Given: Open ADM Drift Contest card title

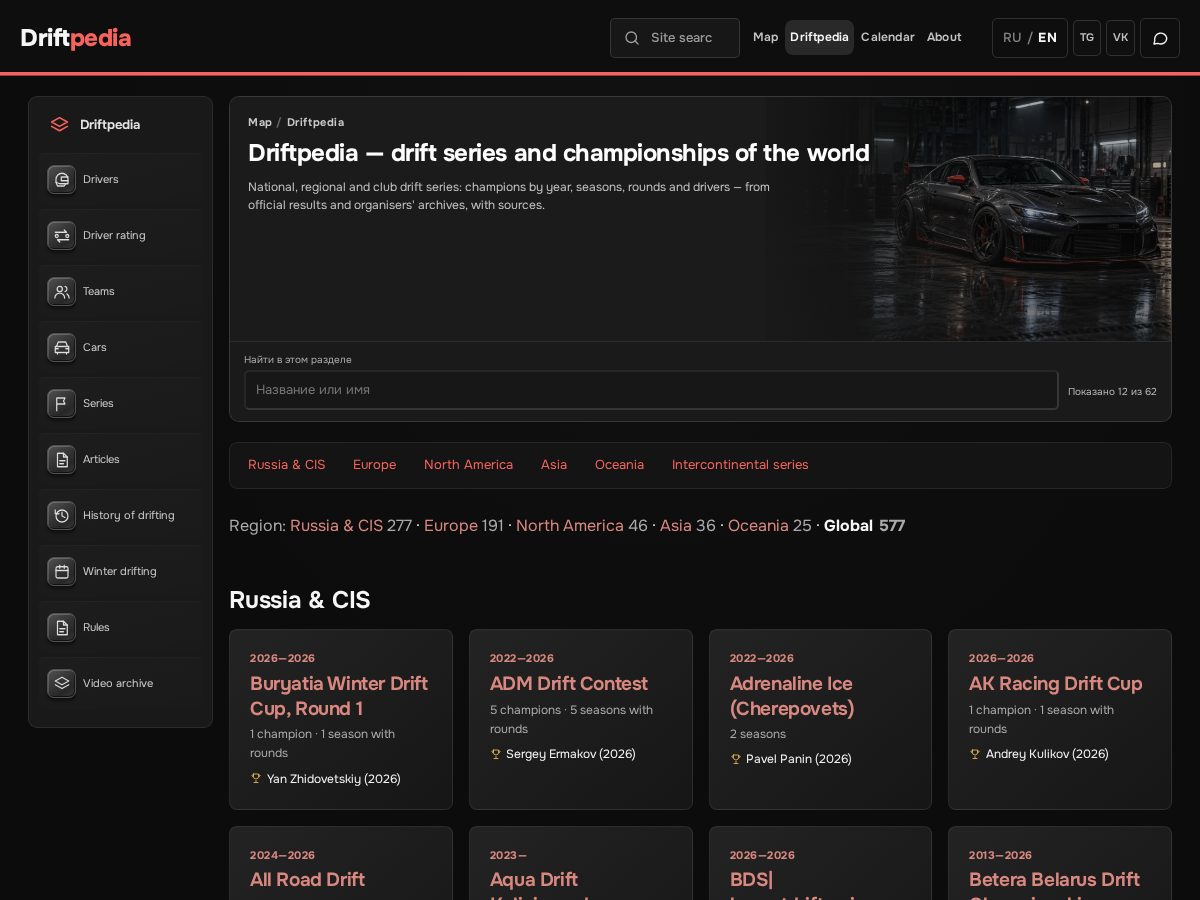Looking at the screenshot, I should click(569, 684).
